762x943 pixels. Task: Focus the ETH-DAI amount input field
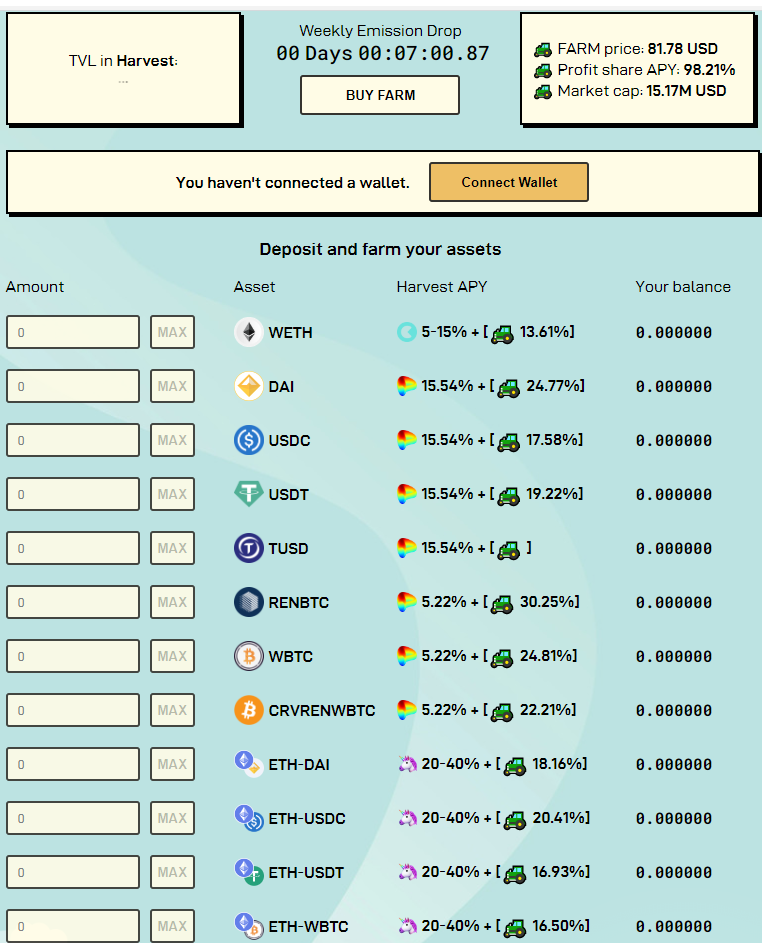73,764
